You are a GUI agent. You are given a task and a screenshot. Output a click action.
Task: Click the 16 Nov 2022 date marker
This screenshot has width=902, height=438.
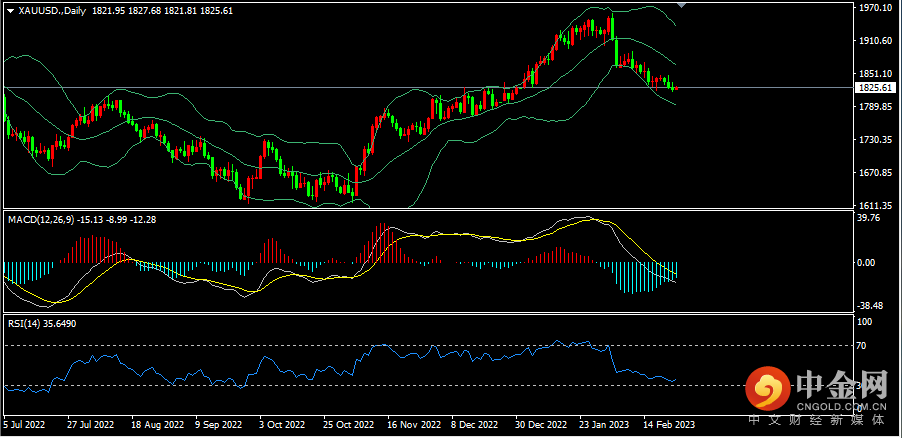(412, 424)
